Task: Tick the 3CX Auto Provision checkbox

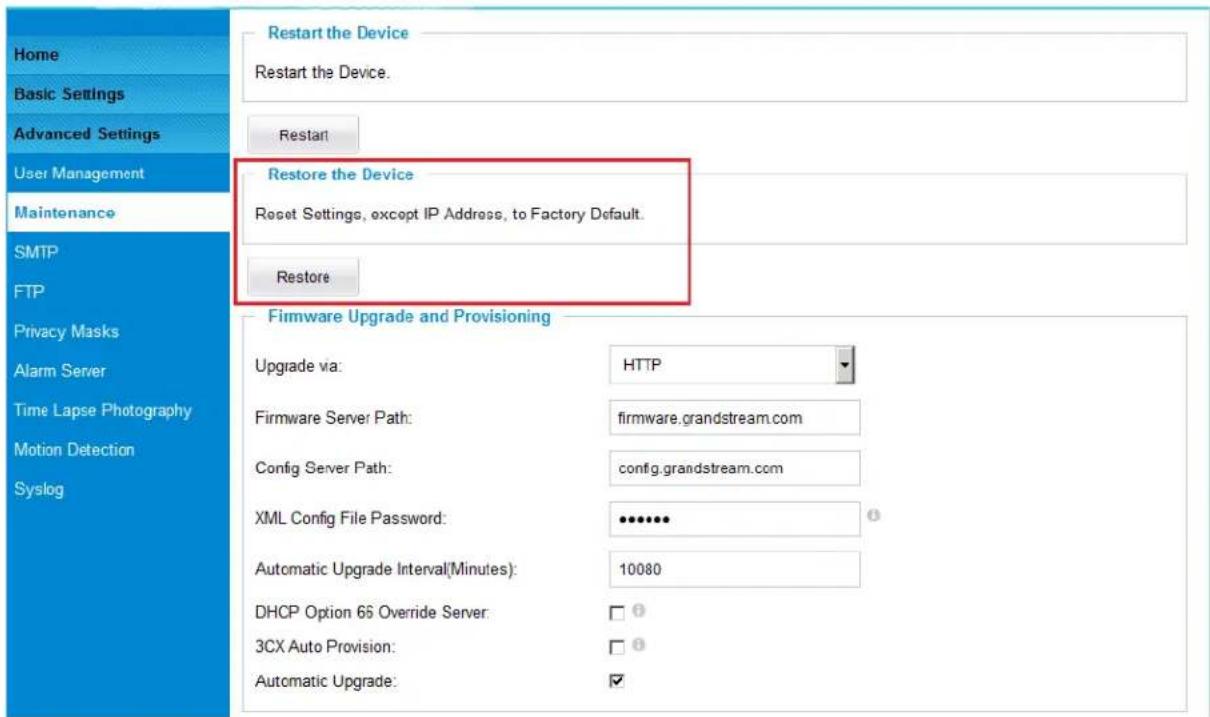Action: [x=616, y=648]
